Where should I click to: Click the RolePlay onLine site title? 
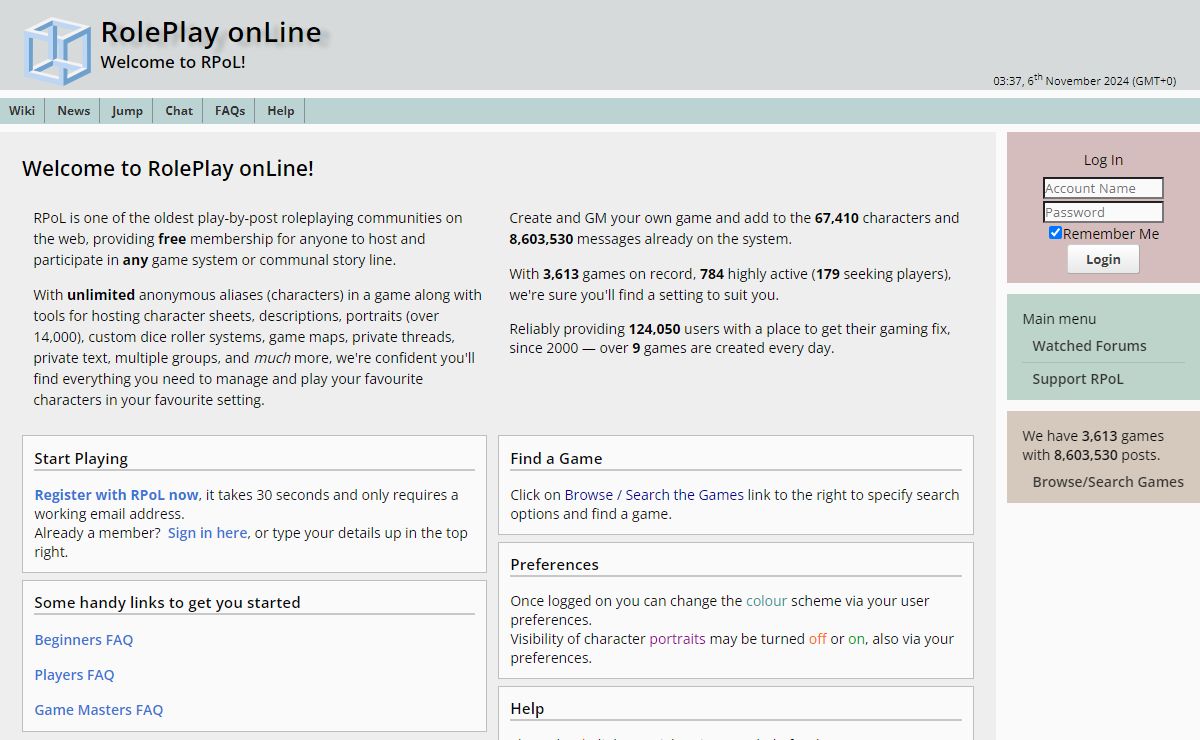(x=211, y=32)
